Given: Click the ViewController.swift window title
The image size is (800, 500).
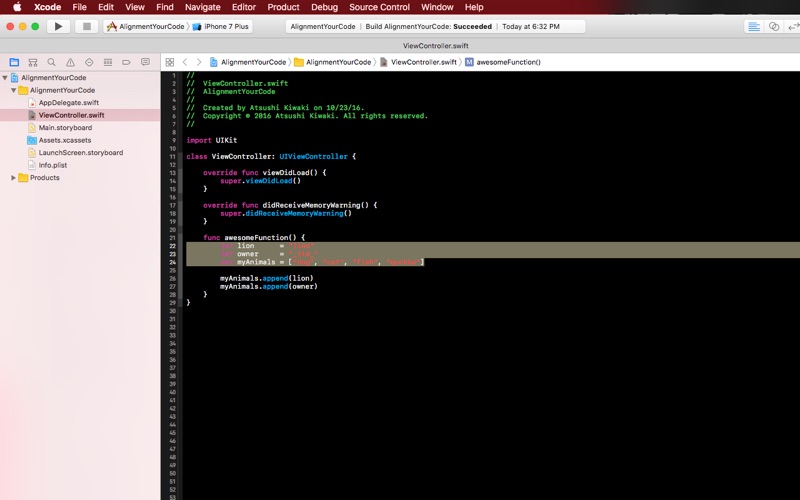Looking at the screenshot, I should tap(436, 45).
